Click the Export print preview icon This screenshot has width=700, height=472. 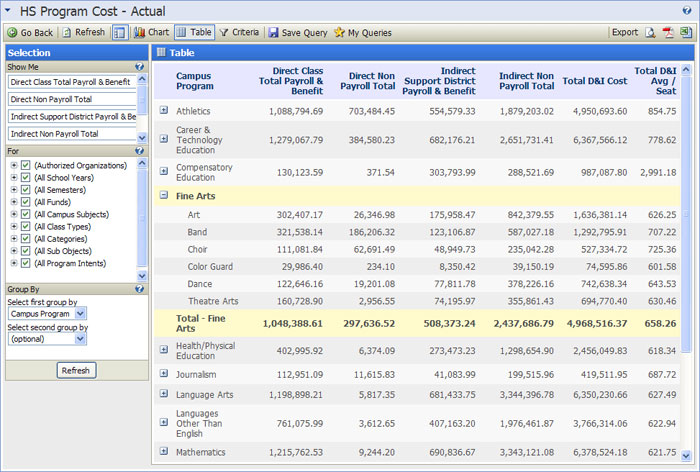coord(650,33)
